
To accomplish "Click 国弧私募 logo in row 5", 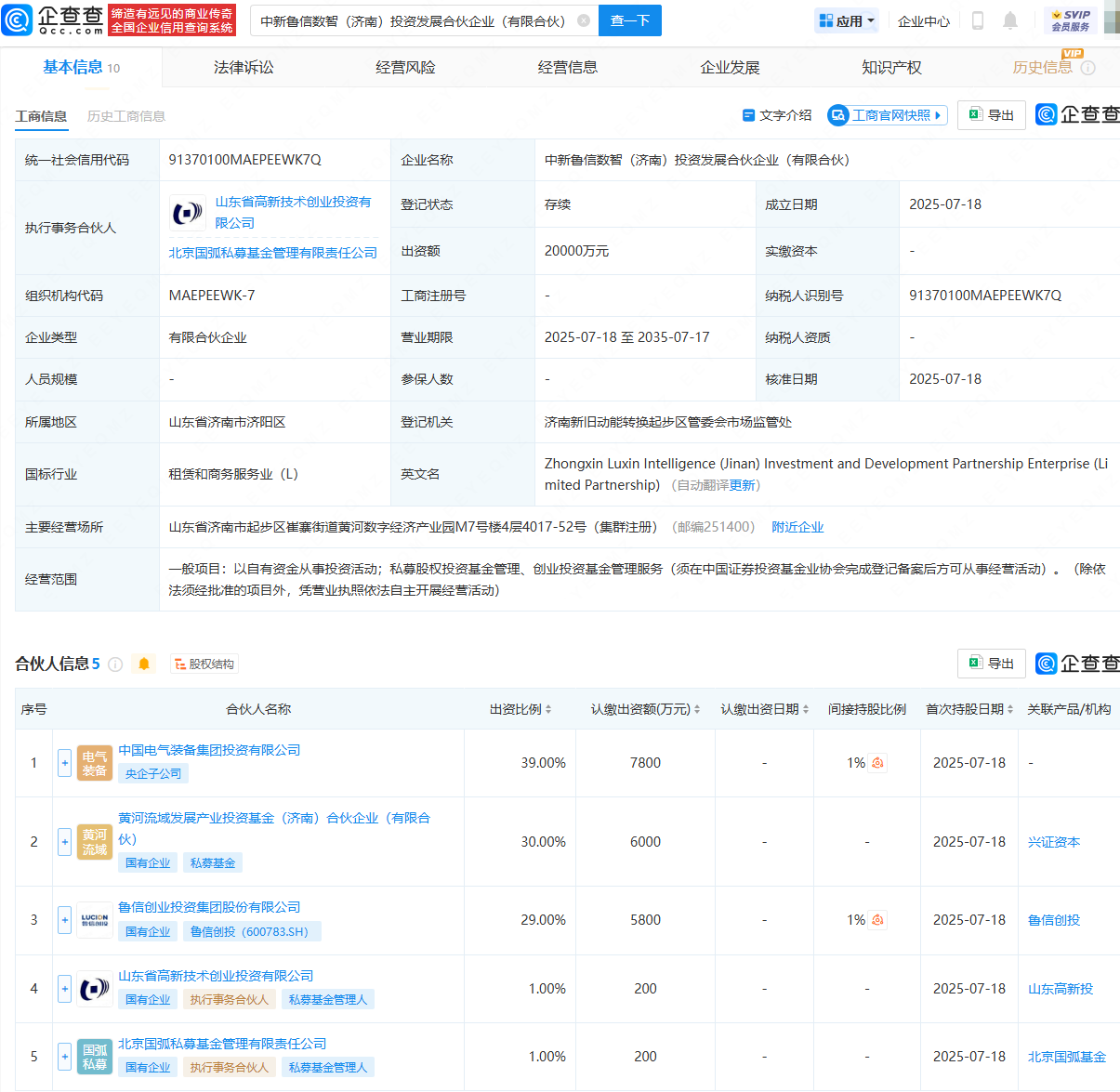I will click(95, 1057).
